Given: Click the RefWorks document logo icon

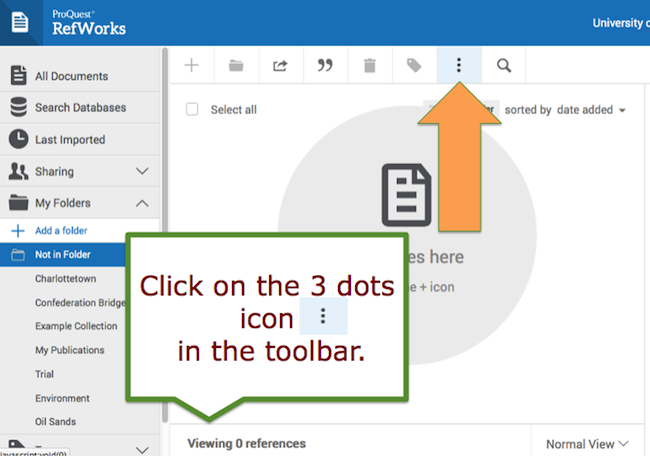Looking at the screenshot, I should [19, 22].
